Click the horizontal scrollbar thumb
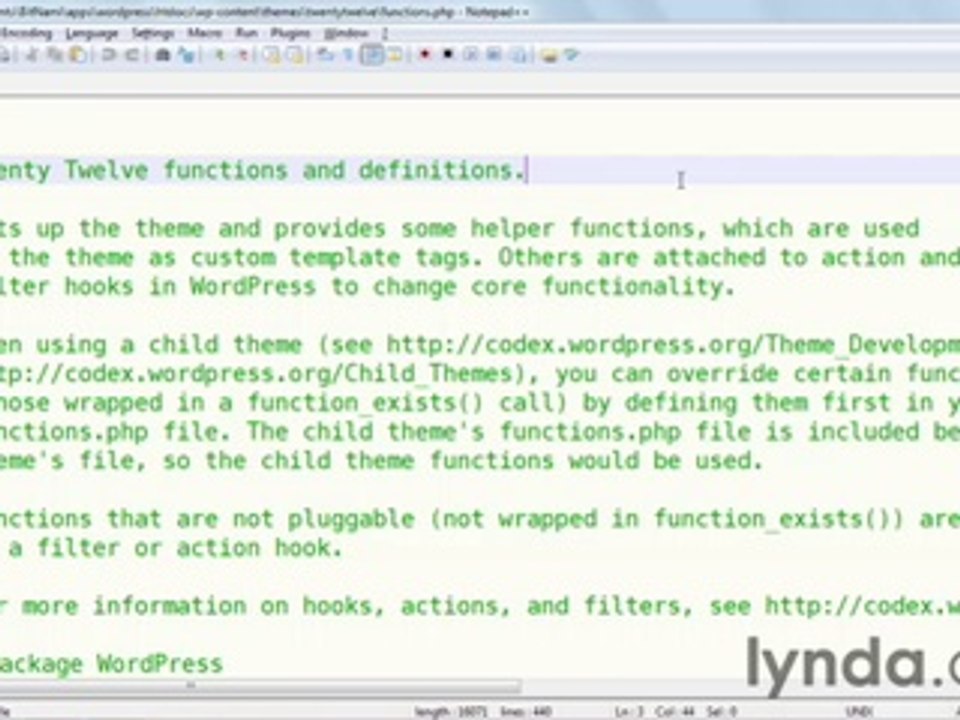 [260, 686]
